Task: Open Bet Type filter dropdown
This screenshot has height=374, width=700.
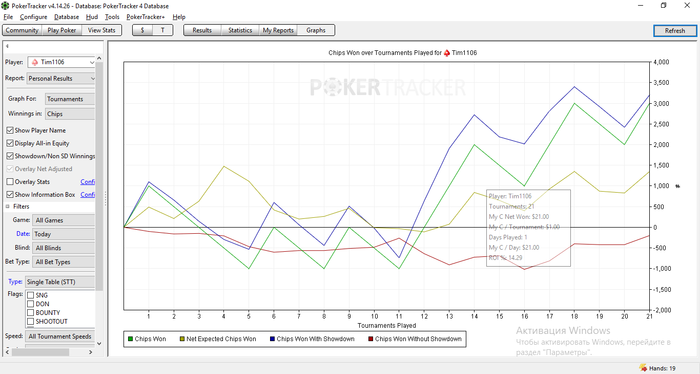Action: 63,262
